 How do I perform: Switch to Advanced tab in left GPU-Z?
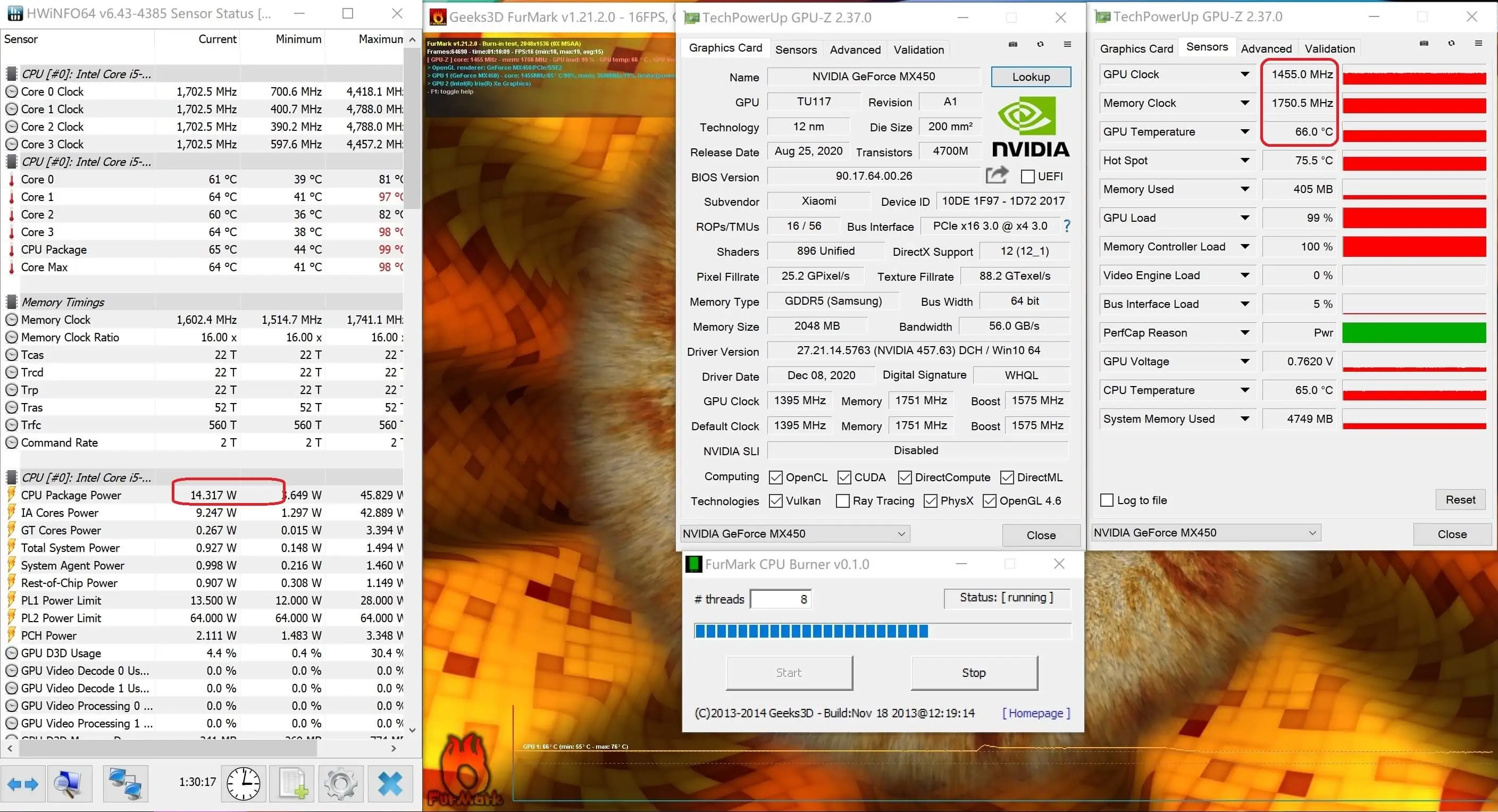click(x=855, y=49)
